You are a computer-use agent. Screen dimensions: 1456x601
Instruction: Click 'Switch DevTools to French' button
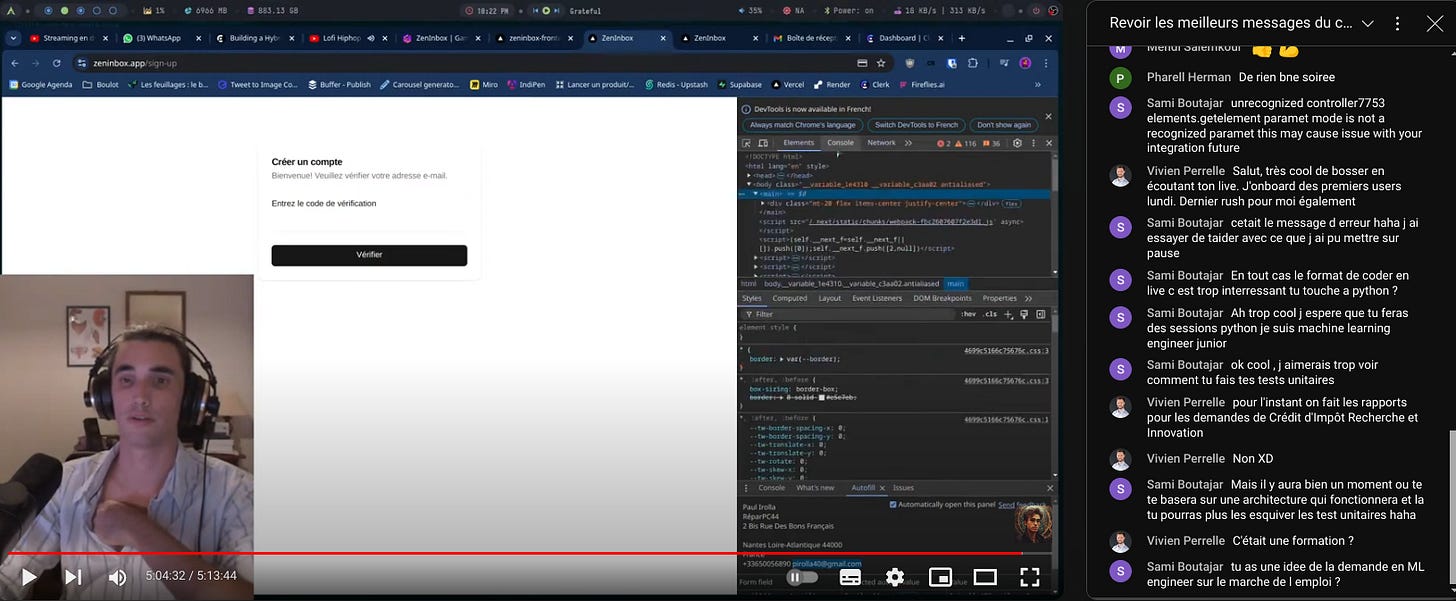pos(916,125)
